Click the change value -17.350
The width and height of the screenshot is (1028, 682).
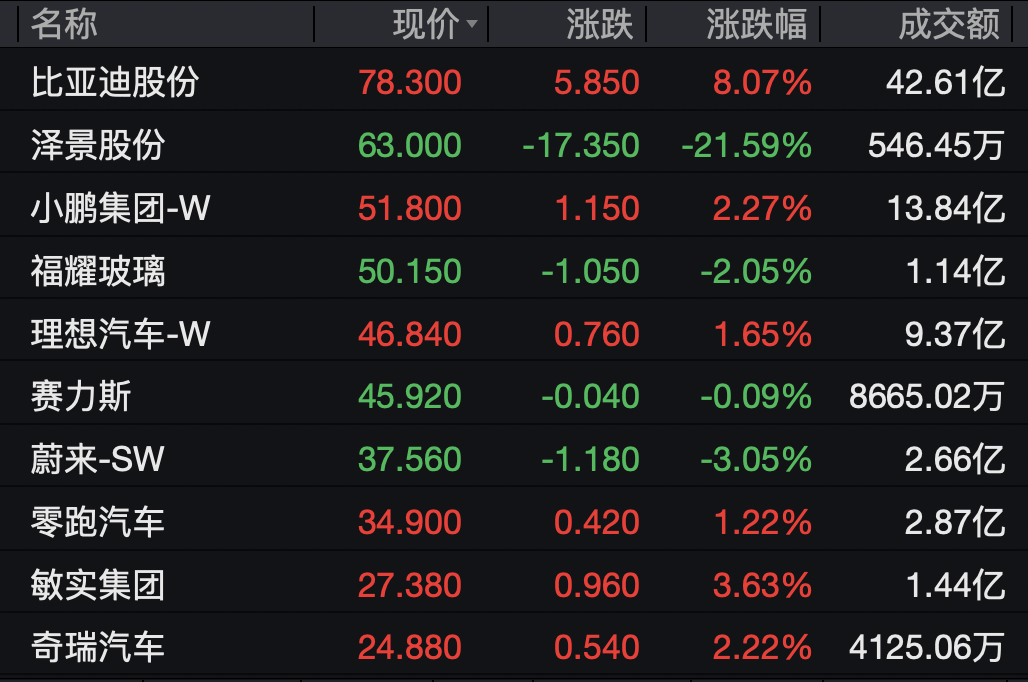581,145
